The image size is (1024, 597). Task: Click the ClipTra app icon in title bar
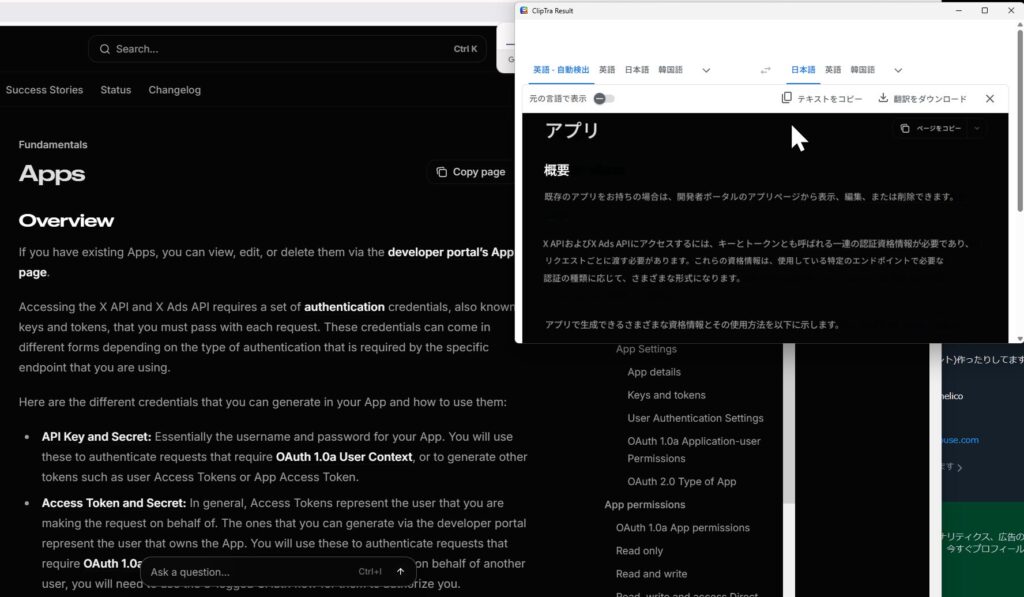[524, 10]
